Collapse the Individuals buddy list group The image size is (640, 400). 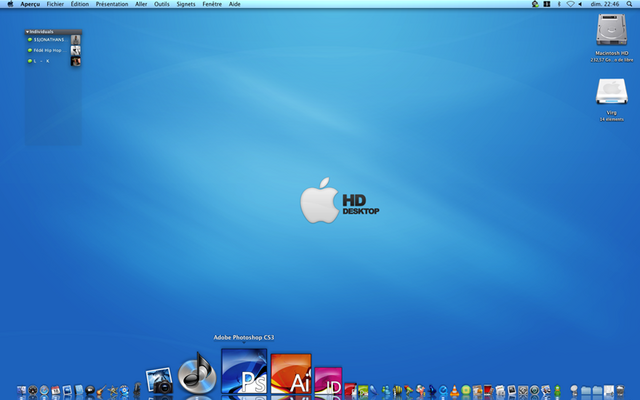tap(28, 32)
